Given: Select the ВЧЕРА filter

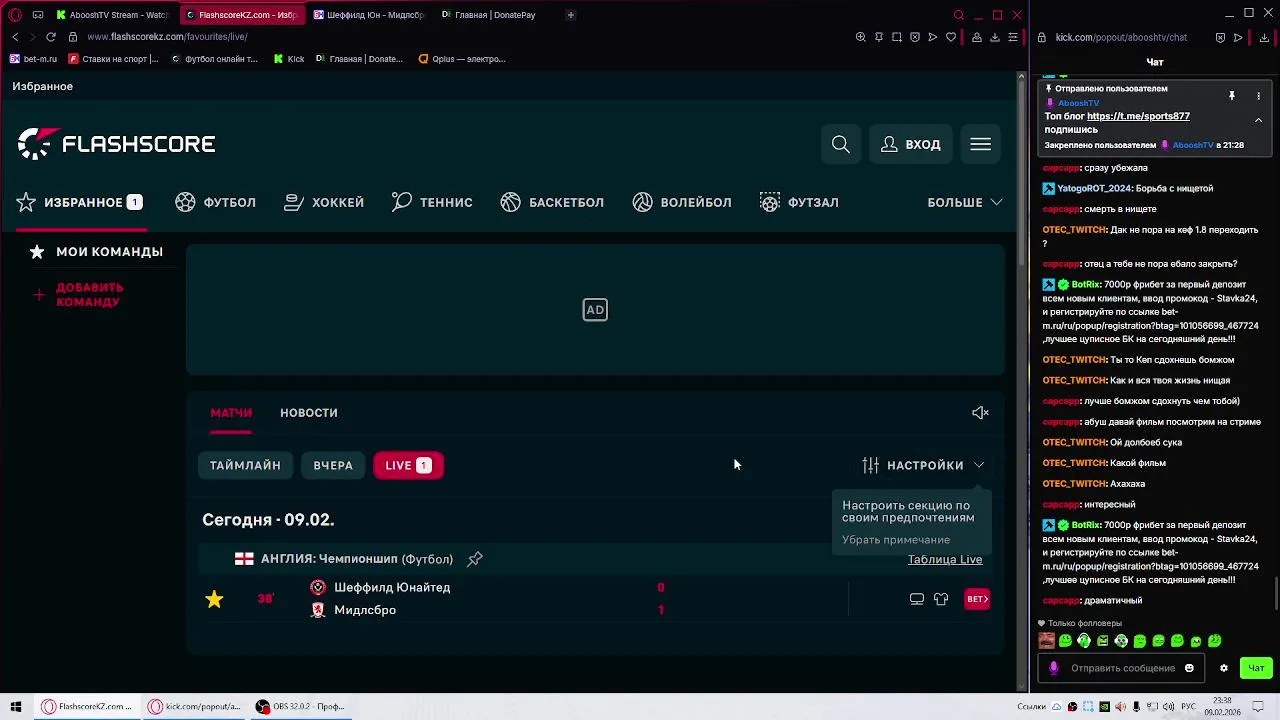Looking at the screenshot, I should coord(333,465).
